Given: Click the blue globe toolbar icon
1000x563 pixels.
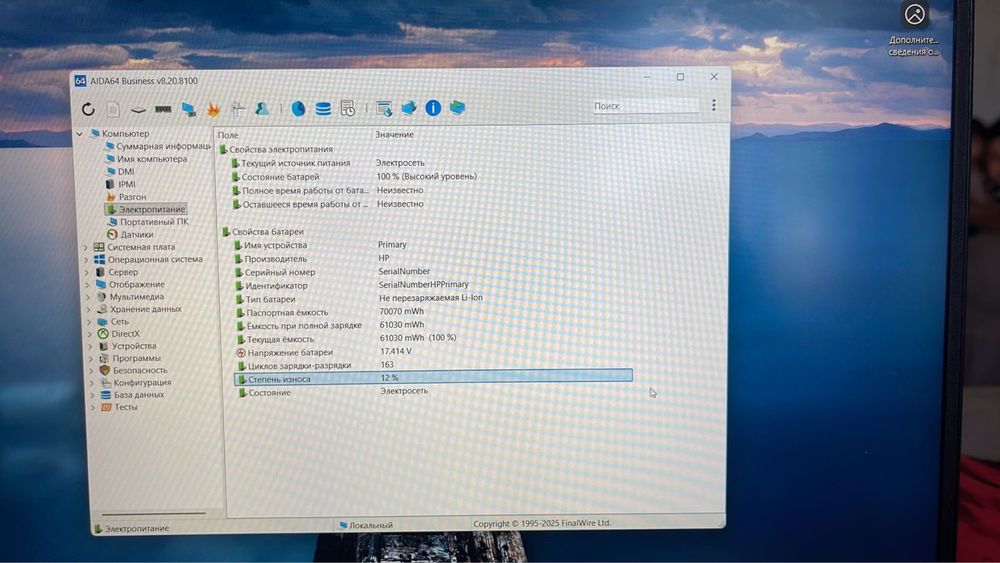Looking at the screenshot, I should [x=298, y=108].
